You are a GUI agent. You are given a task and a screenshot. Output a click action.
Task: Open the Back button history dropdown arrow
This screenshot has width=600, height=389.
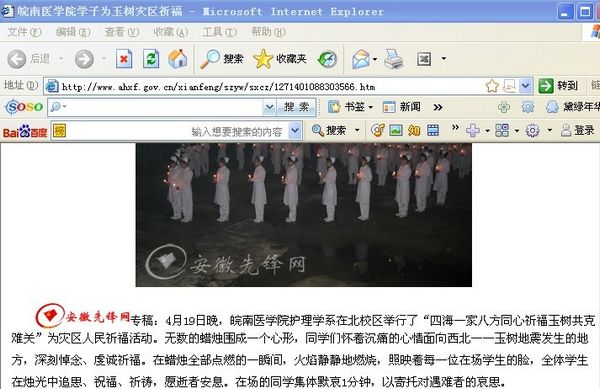click(61, 59)
